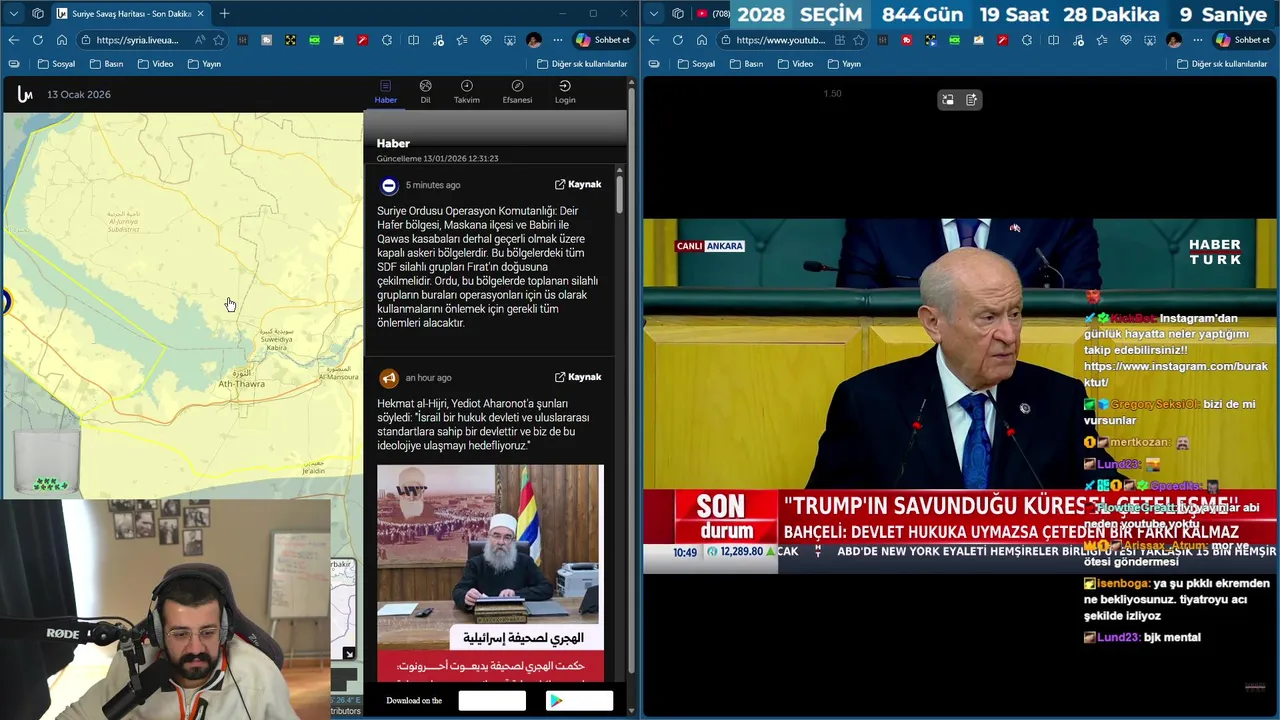This screenshot has height=720, width=1280.
Task: Open Sohbet et Copilot button in left browser
Action: (x=603, y=40)
